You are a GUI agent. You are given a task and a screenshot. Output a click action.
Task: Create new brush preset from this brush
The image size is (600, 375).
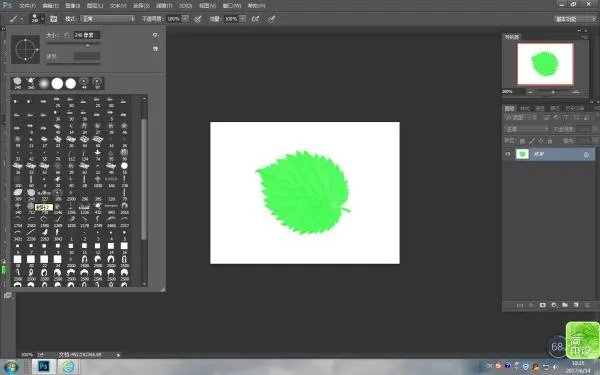(x=156, y=49)
